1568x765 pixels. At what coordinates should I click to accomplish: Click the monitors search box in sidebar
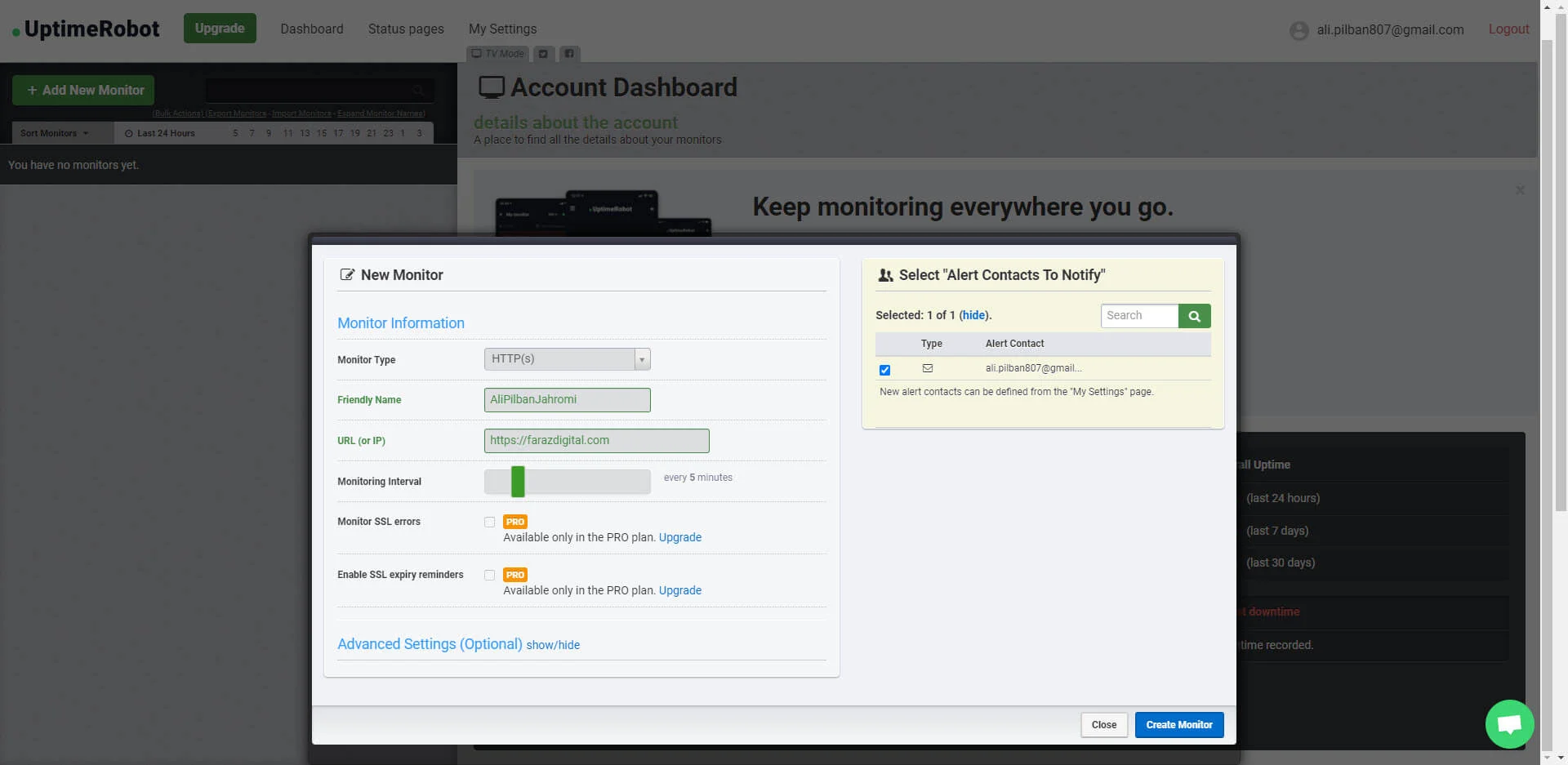coord(319,91)
